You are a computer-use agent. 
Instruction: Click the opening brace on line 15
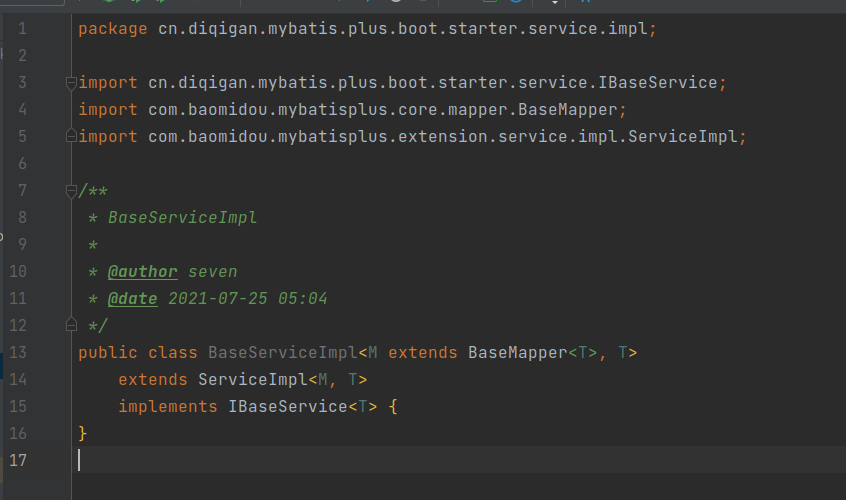[393, 406]
